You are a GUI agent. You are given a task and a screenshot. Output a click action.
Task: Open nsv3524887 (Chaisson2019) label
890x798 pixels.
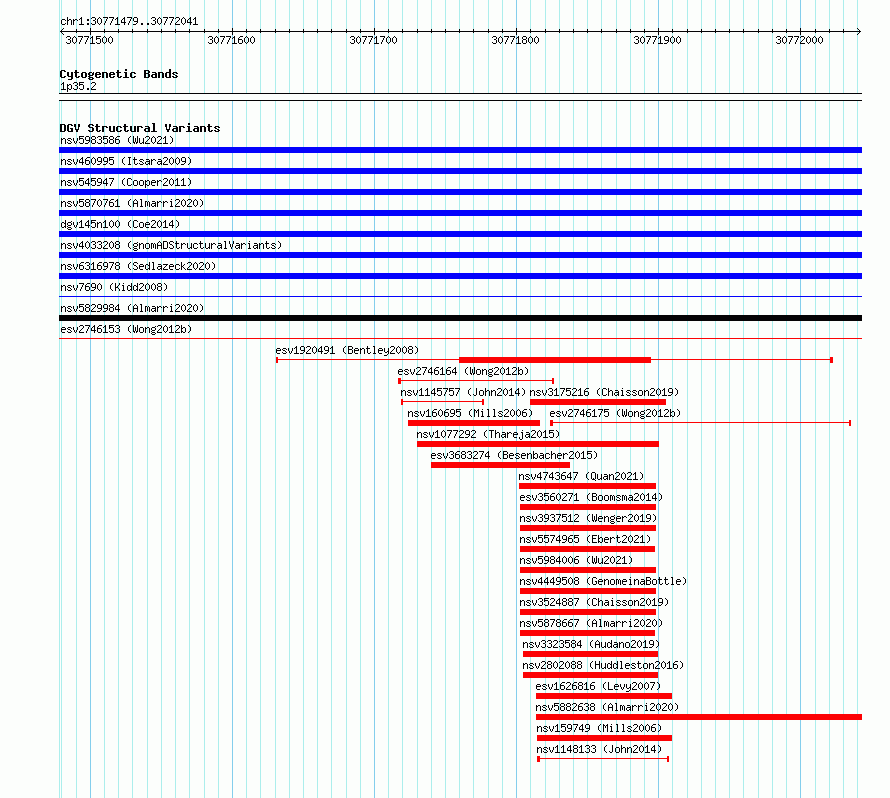[594, 602]
